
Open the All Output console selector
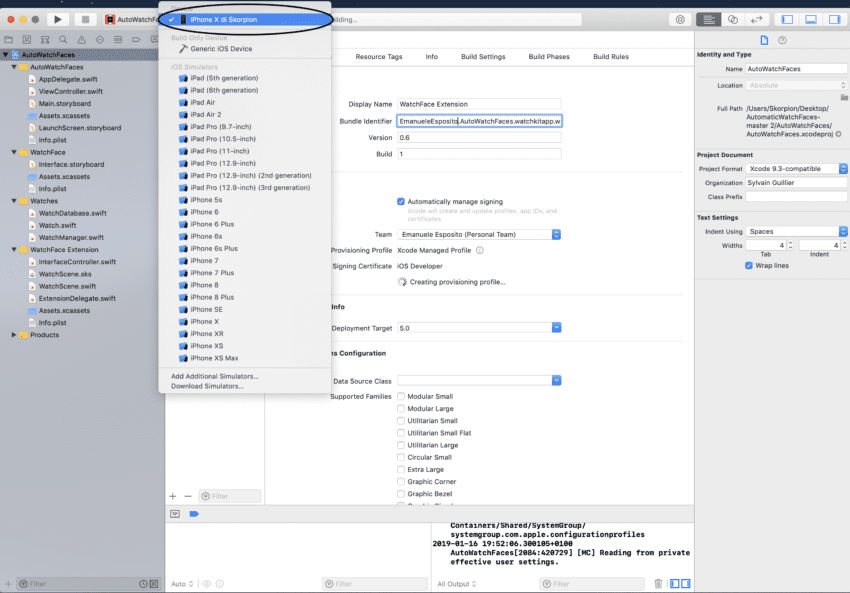click(456, 584)
